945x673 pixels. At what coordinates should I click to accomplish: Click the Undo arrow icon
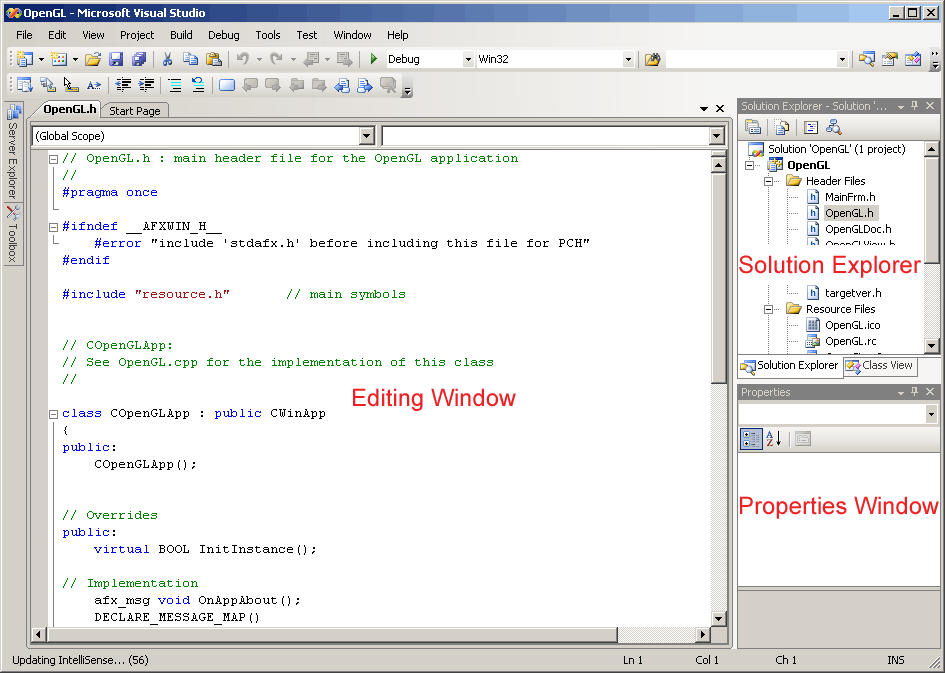tap(242, 59)
